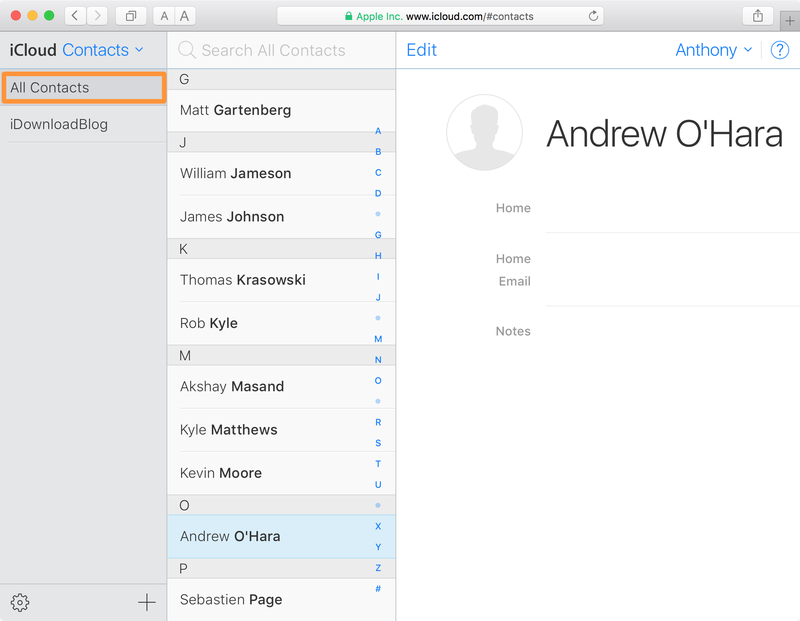Open the help question mark icon
Viewport: 800px width, 621px height.
pyautogui.click(x=780, y=50)
